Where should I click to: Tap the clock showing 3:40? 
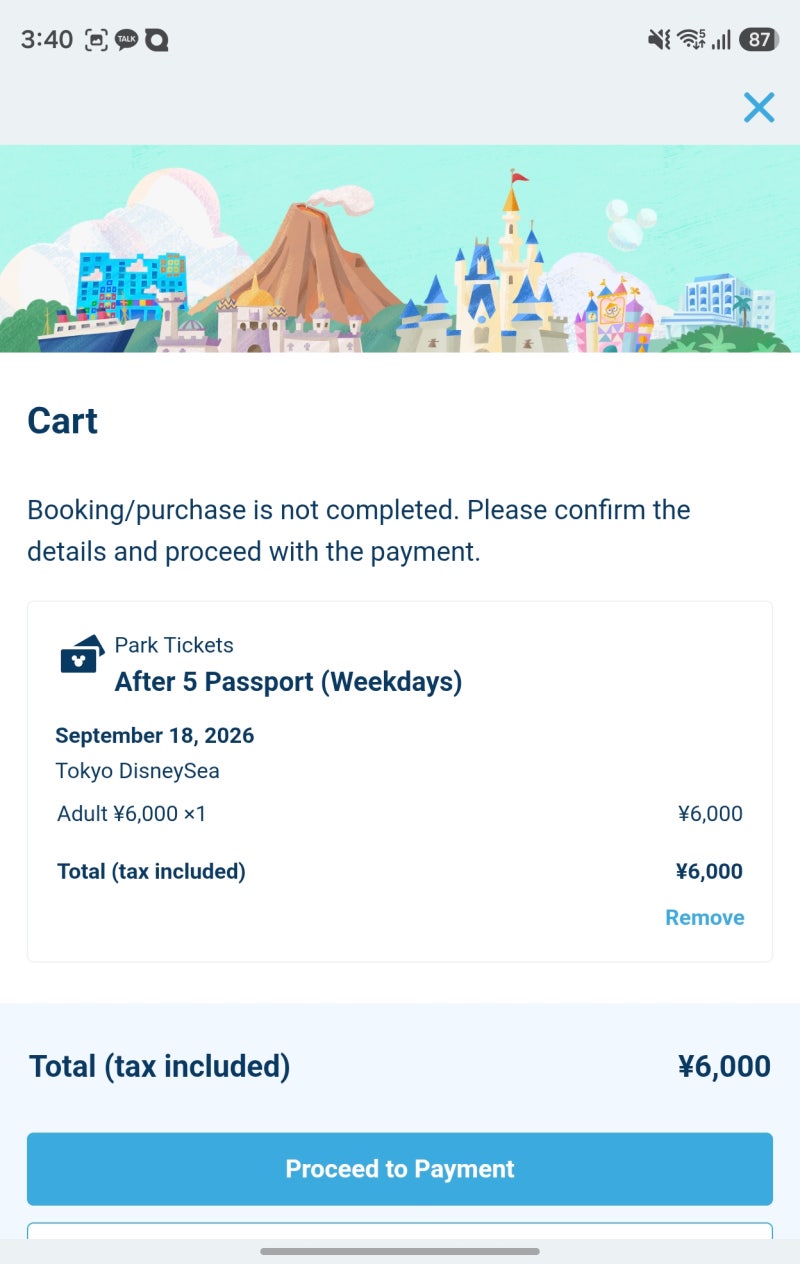[x=47, y=40]
